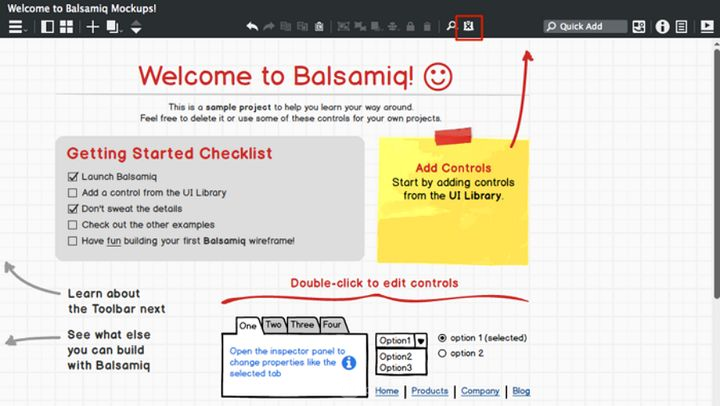Click the paste clipboard icon

319,26
